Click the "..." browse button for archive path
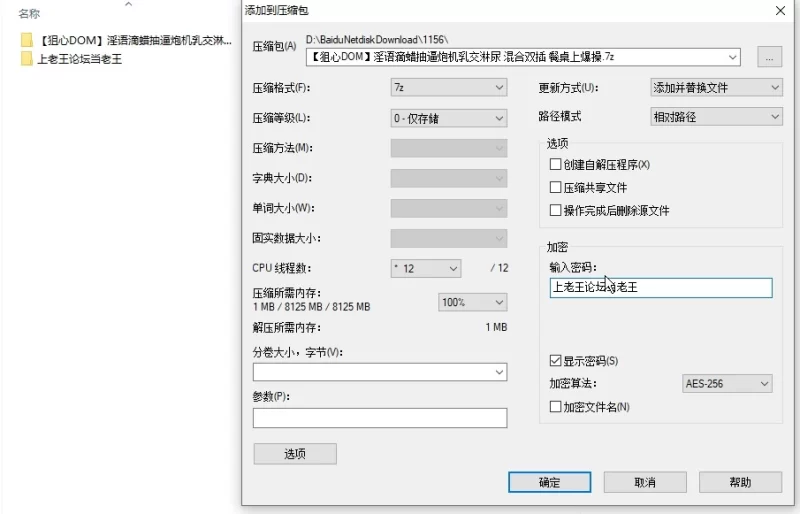The width and height of the screenshot is (800, 514). pyautogui.click(x=768, y=57)
